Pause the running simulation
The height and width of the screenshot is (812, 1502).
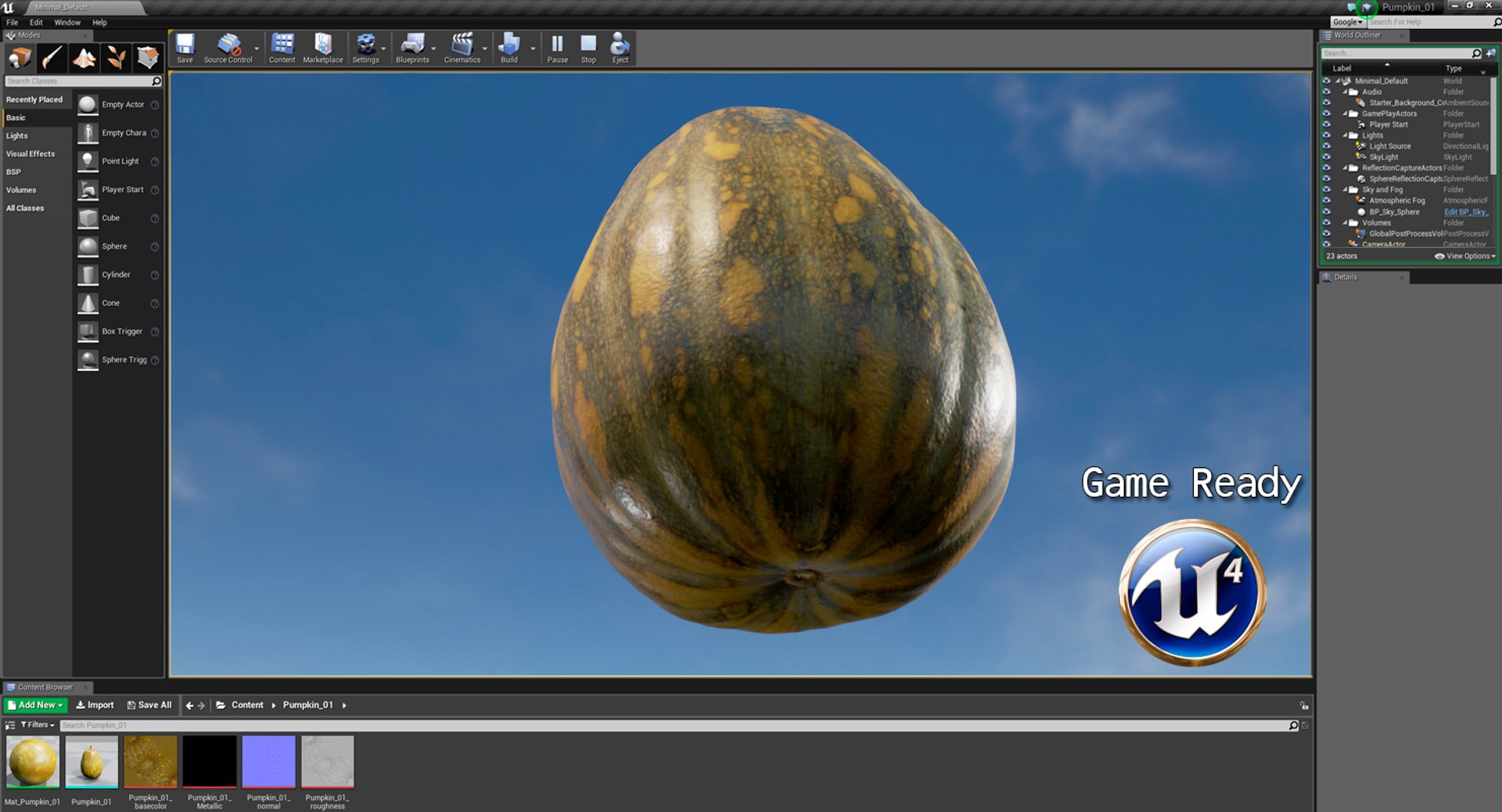pyautogui.click(x=557, y=48)
